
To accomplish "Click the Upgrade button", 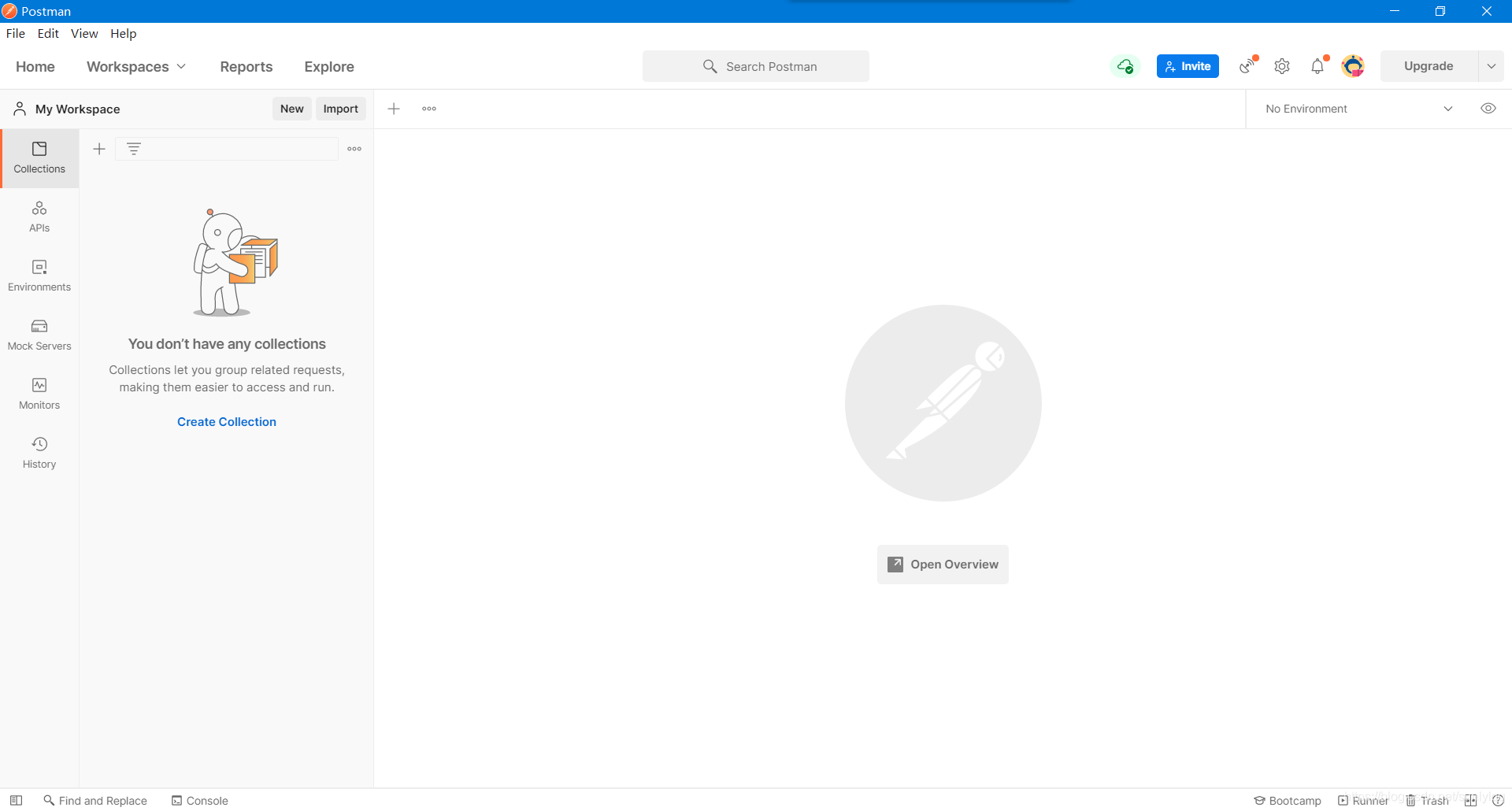I will 1429,66.
